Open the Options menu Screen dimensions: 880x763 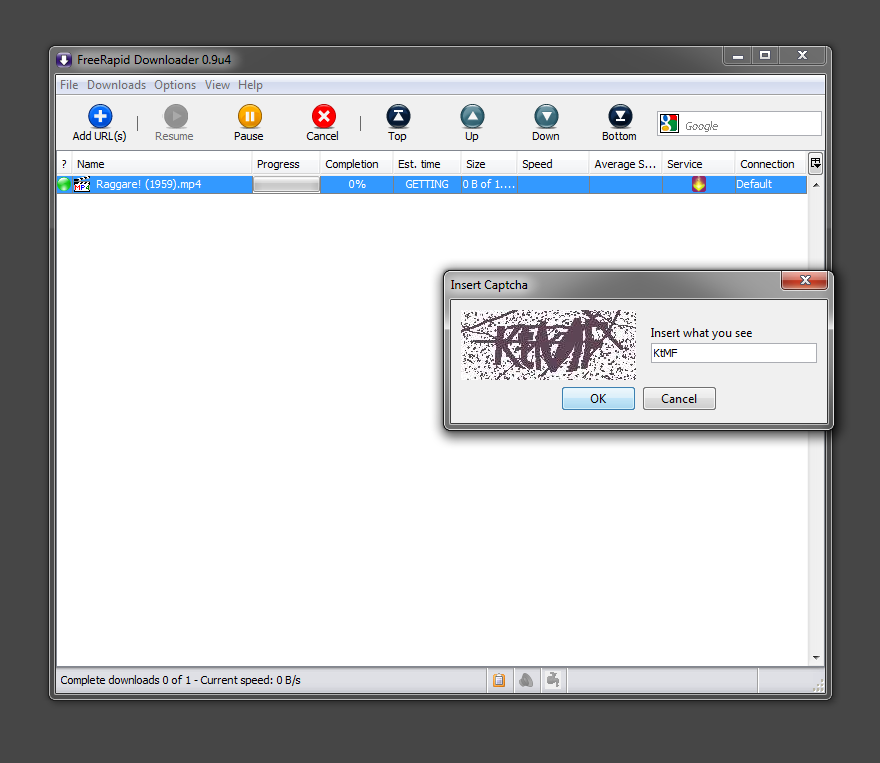[175, 85]
